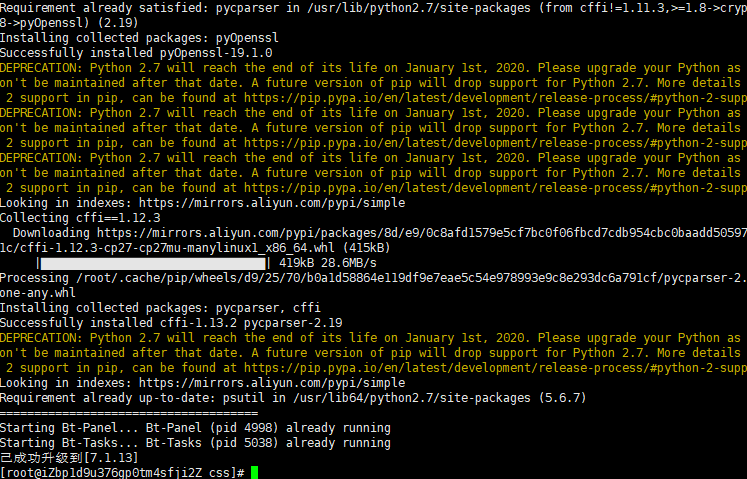Viewport: 747px width, 479px height.
Task: Open the pip.pypa.io release-process link in first warning
Action: [x=495, y=98]
